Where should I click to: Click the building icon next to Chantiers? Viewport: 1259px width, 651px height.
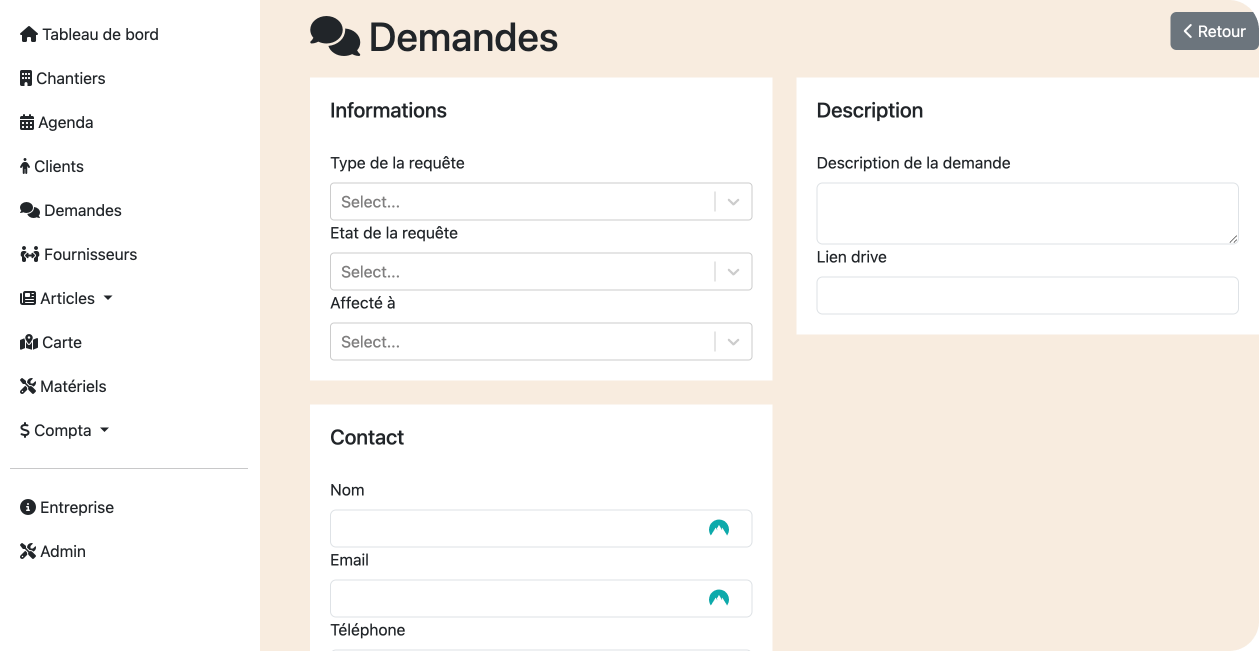(x=26, y=78)
